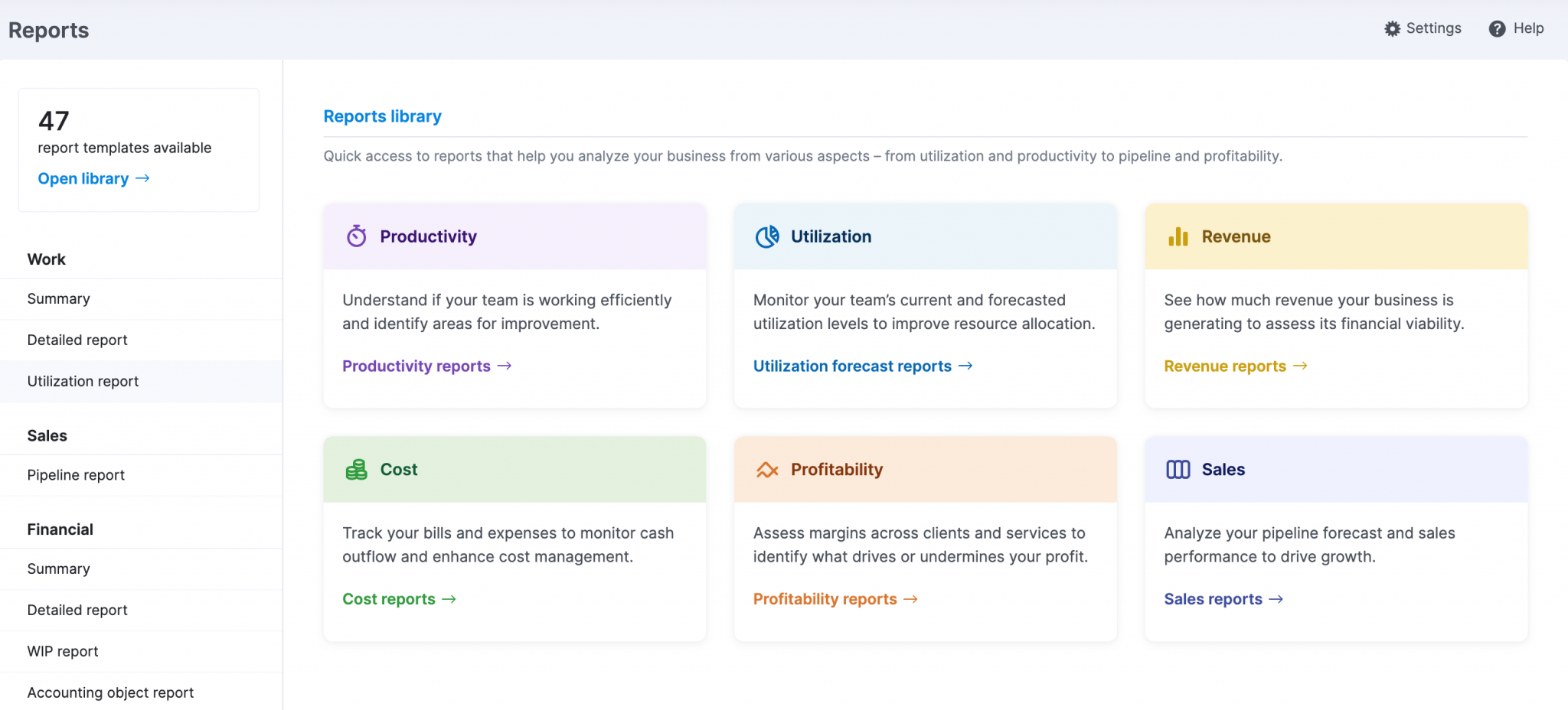Open the Accounting object report
The image size is (1568, 710).
109,692
